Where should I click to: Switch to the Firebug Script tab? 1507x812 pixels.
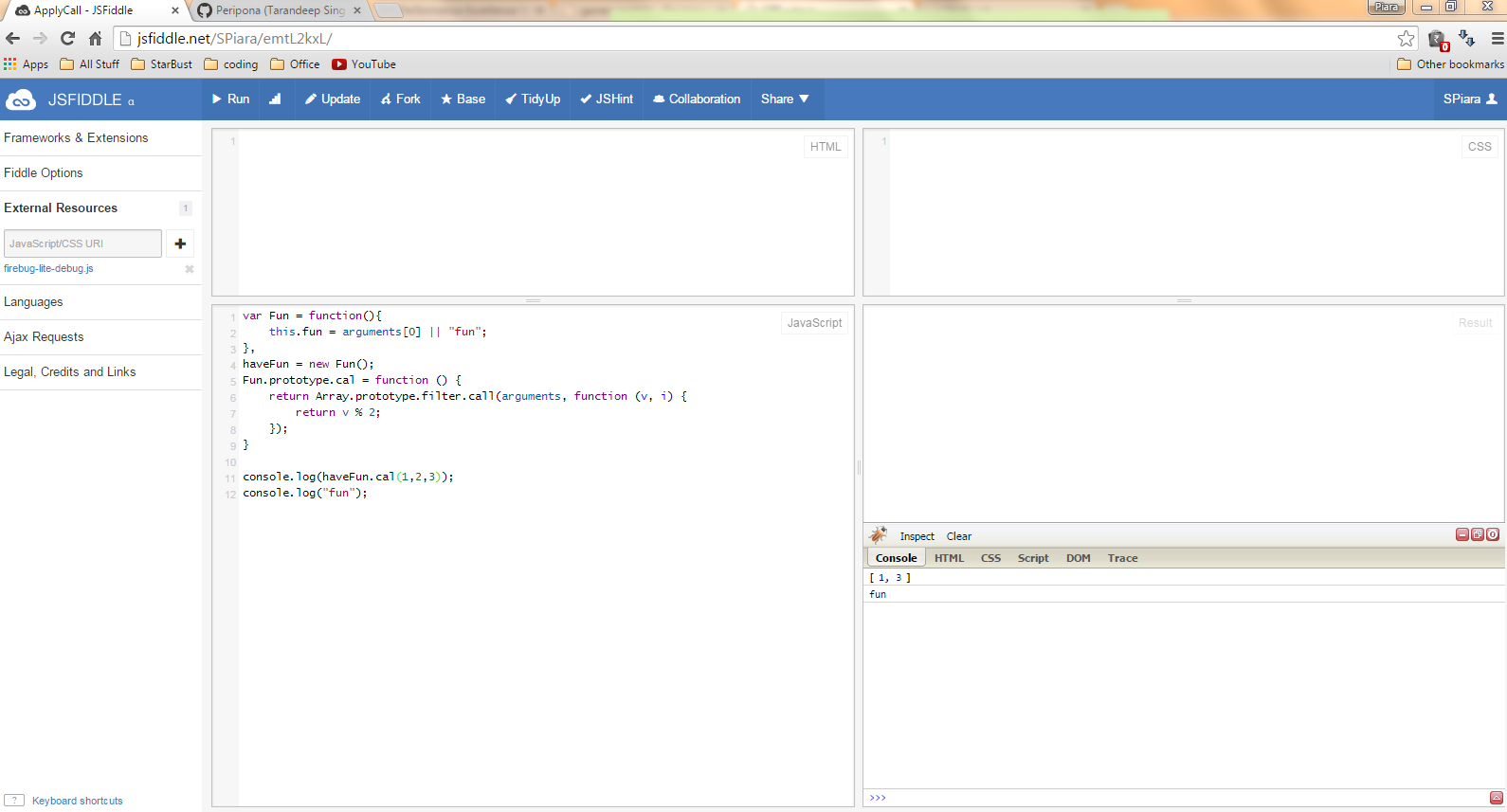click(x=1033, y=558)
